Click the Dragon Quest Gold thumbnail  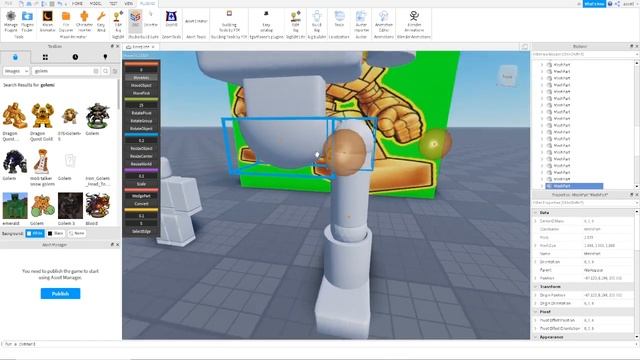click(x=42, y=116)
